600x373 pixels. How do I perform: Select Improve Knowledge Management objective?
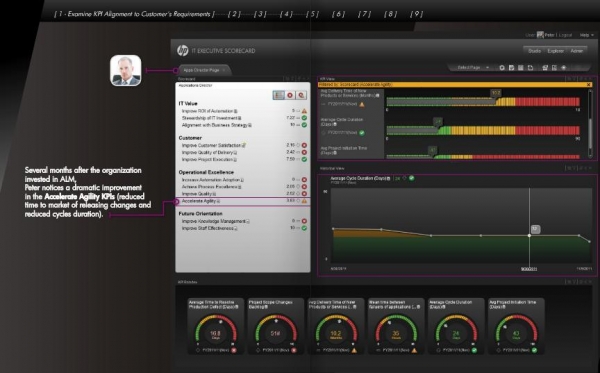point(215,221)
